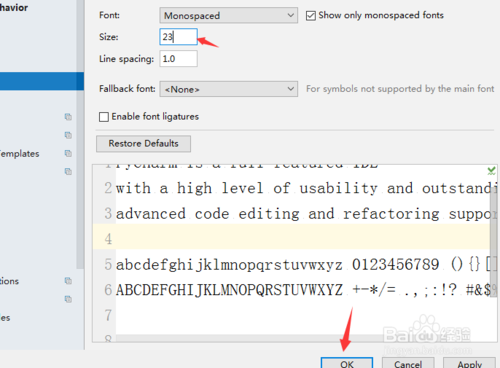This screenshot has width=500, height=368.
Task: Select the 'tions' settings tree item
Action: click(x=9, y=281)
